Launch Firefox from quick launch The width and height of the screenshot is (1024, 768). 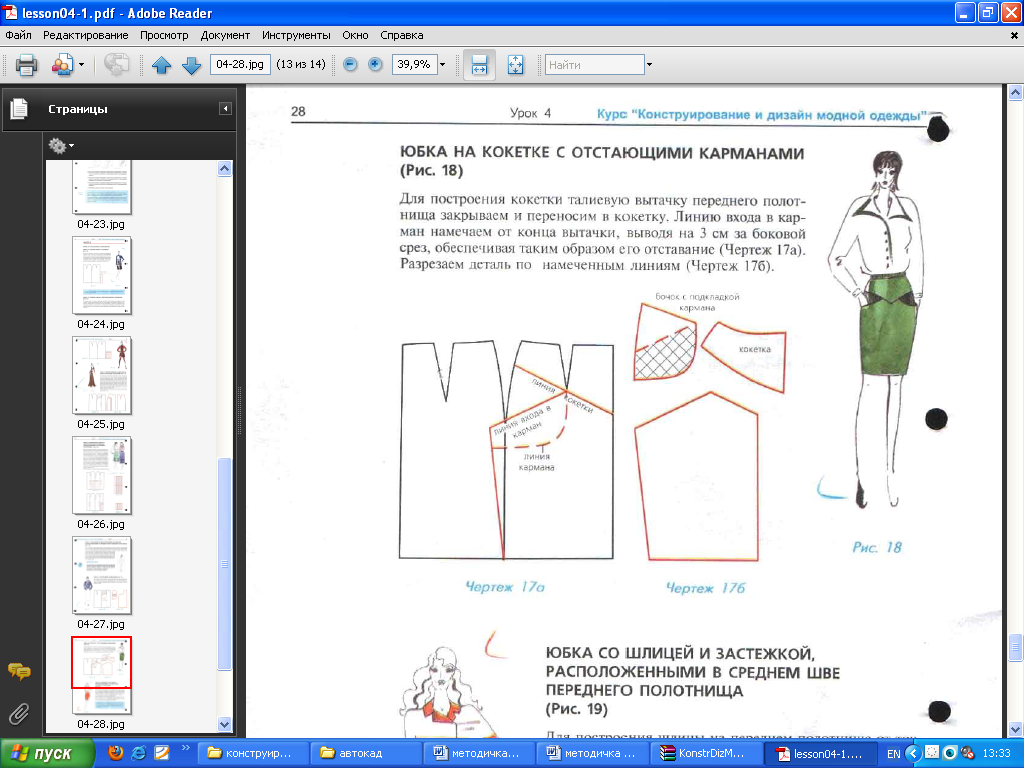point(116,753)
